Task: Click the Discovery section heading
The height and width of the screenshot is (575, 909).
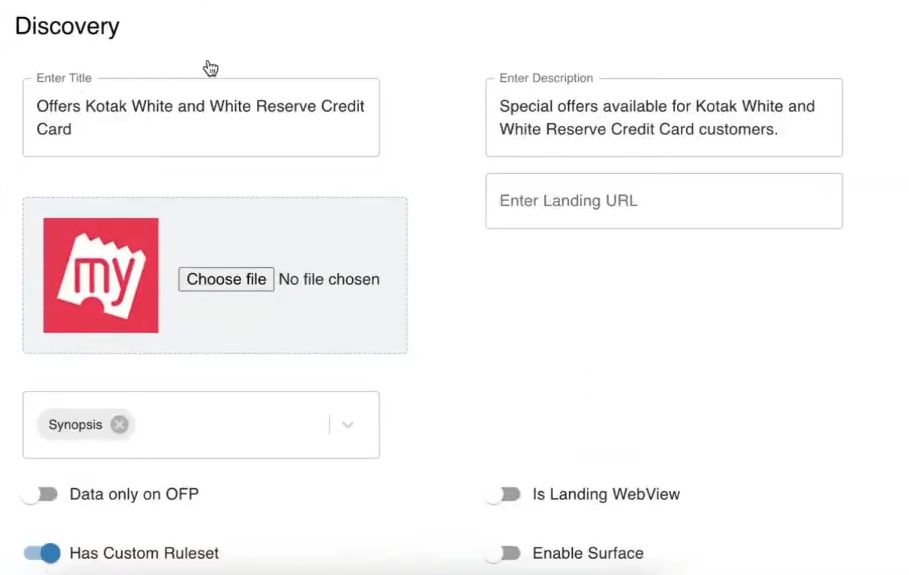Action: (67, 27)
